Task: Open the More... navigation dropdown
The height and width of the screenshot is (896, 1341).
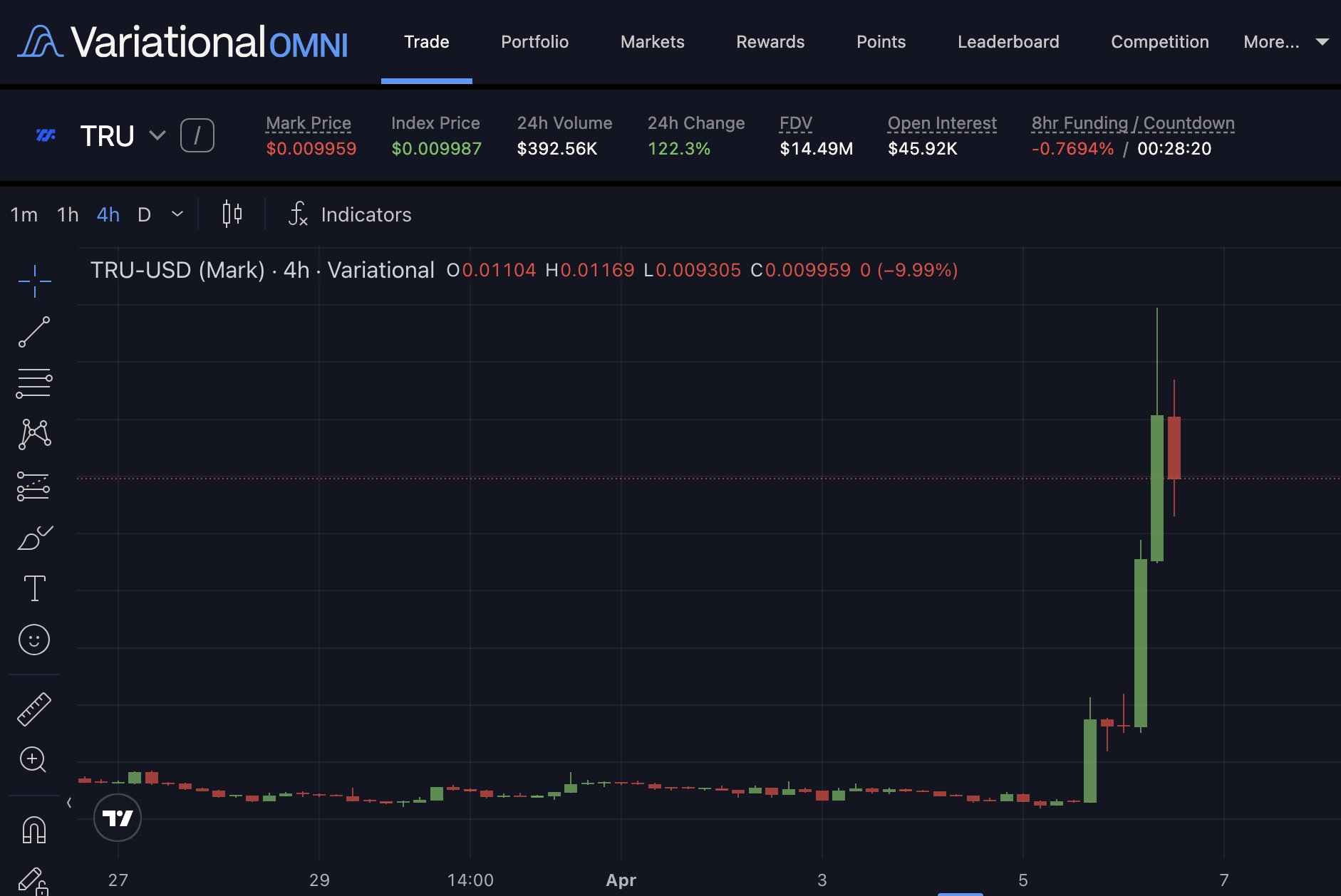Action: pyautogui.click(x=1285, y=42)
